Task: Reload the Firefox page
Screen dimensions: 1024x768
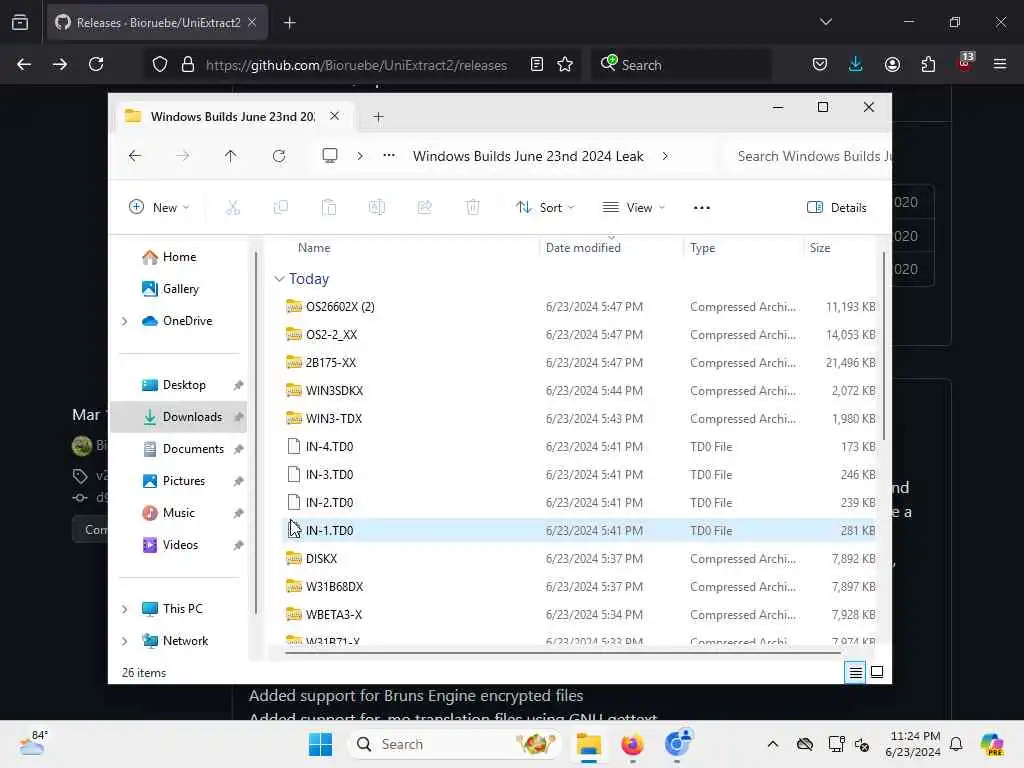Action: click(x=96, y=64)
